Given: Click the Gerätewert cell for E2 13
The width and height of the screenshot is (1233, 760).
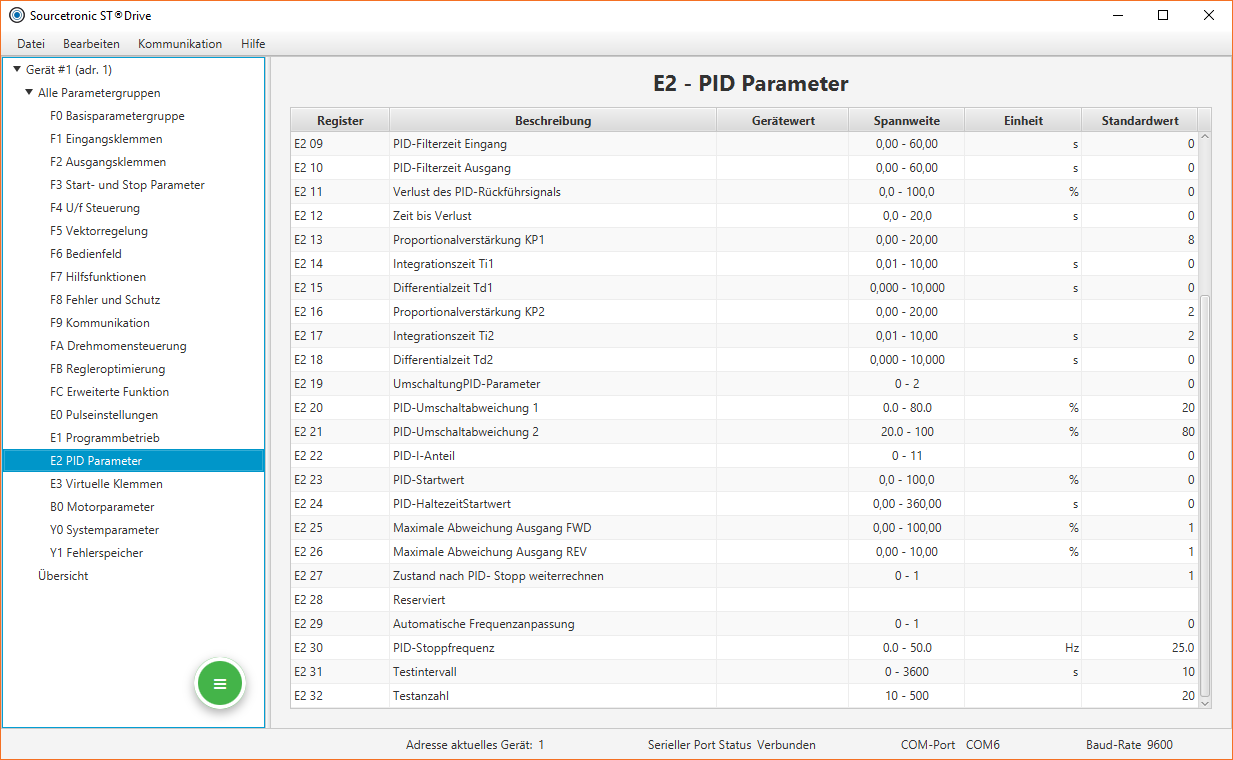Looking at the screenshot, I should 782,240.
